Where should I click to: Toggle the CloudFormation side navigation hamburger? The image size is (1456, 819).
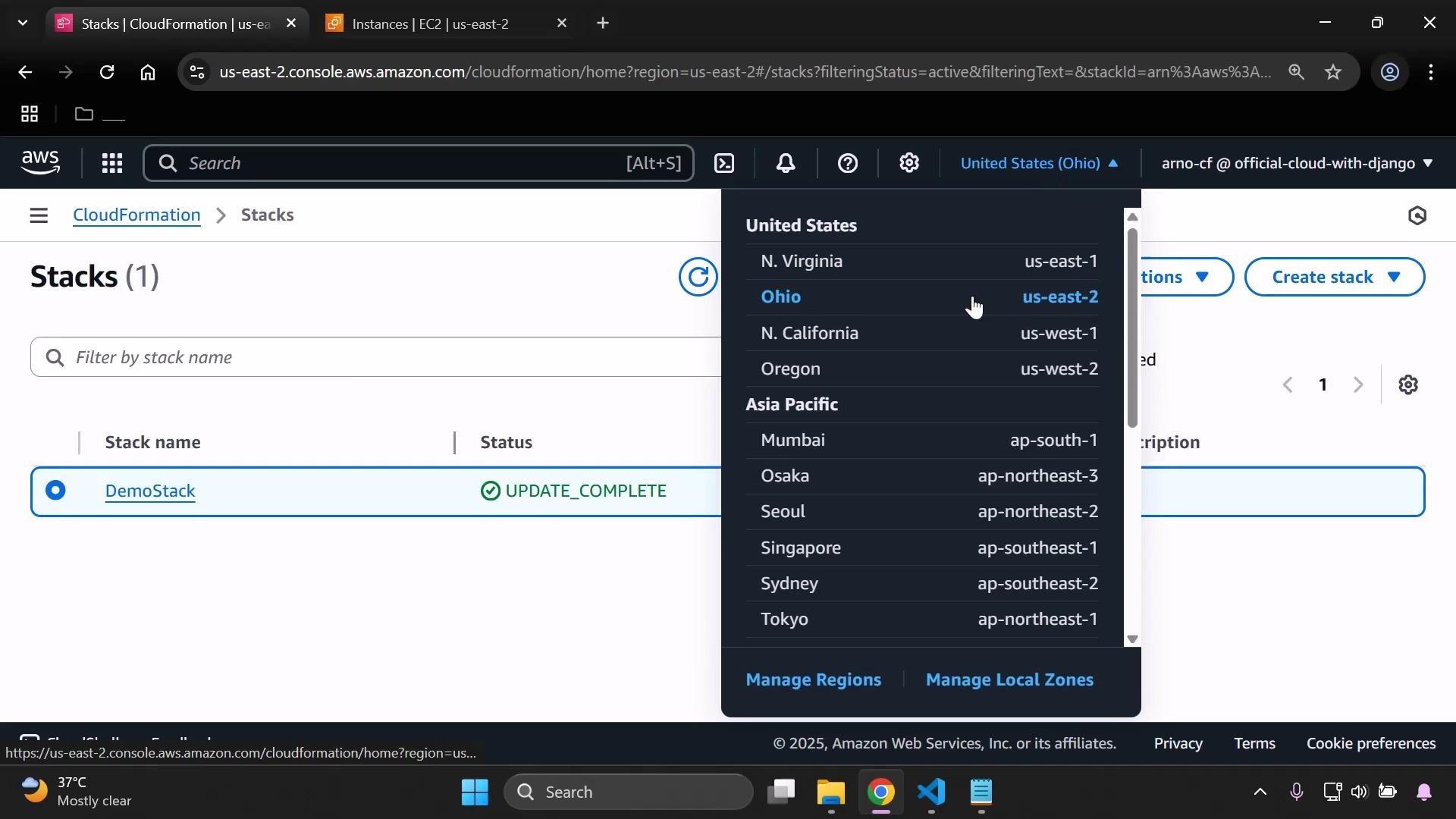pos(39,215)
